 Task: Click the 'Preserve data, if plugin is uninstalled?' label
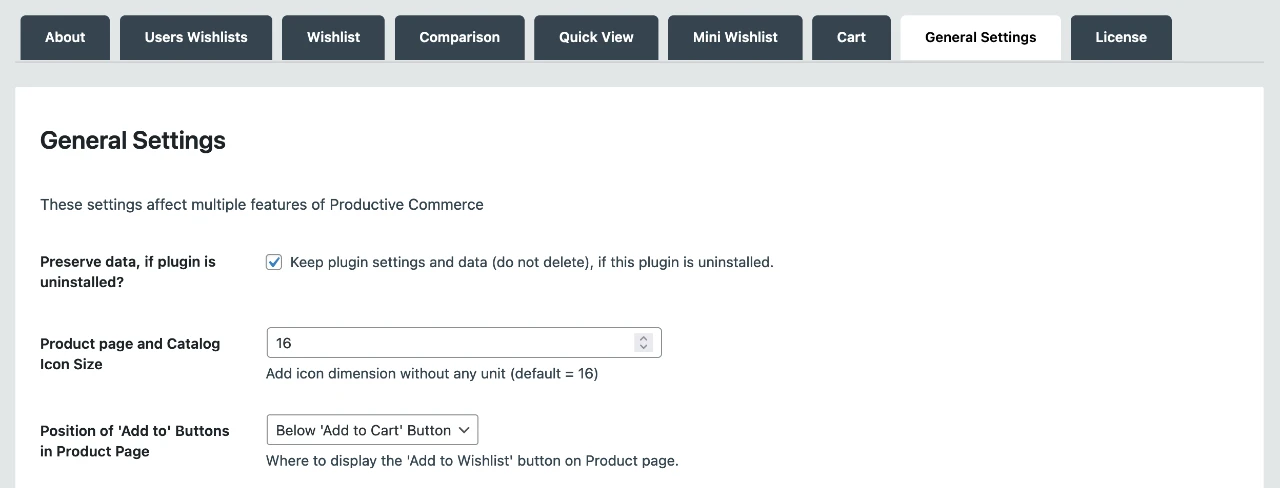tap(128, 272)
